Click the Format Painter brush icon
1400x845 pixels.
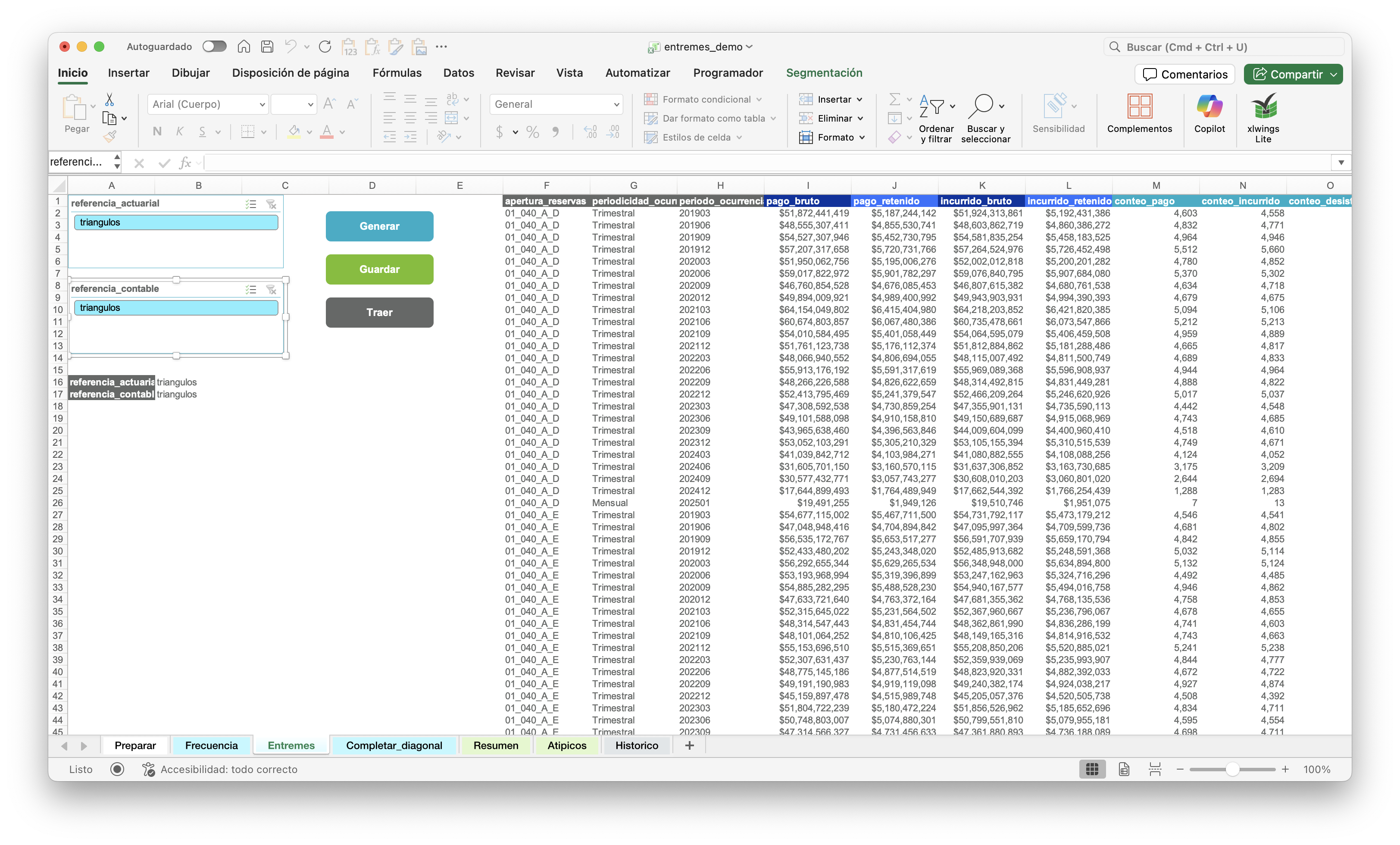(109, 136)
